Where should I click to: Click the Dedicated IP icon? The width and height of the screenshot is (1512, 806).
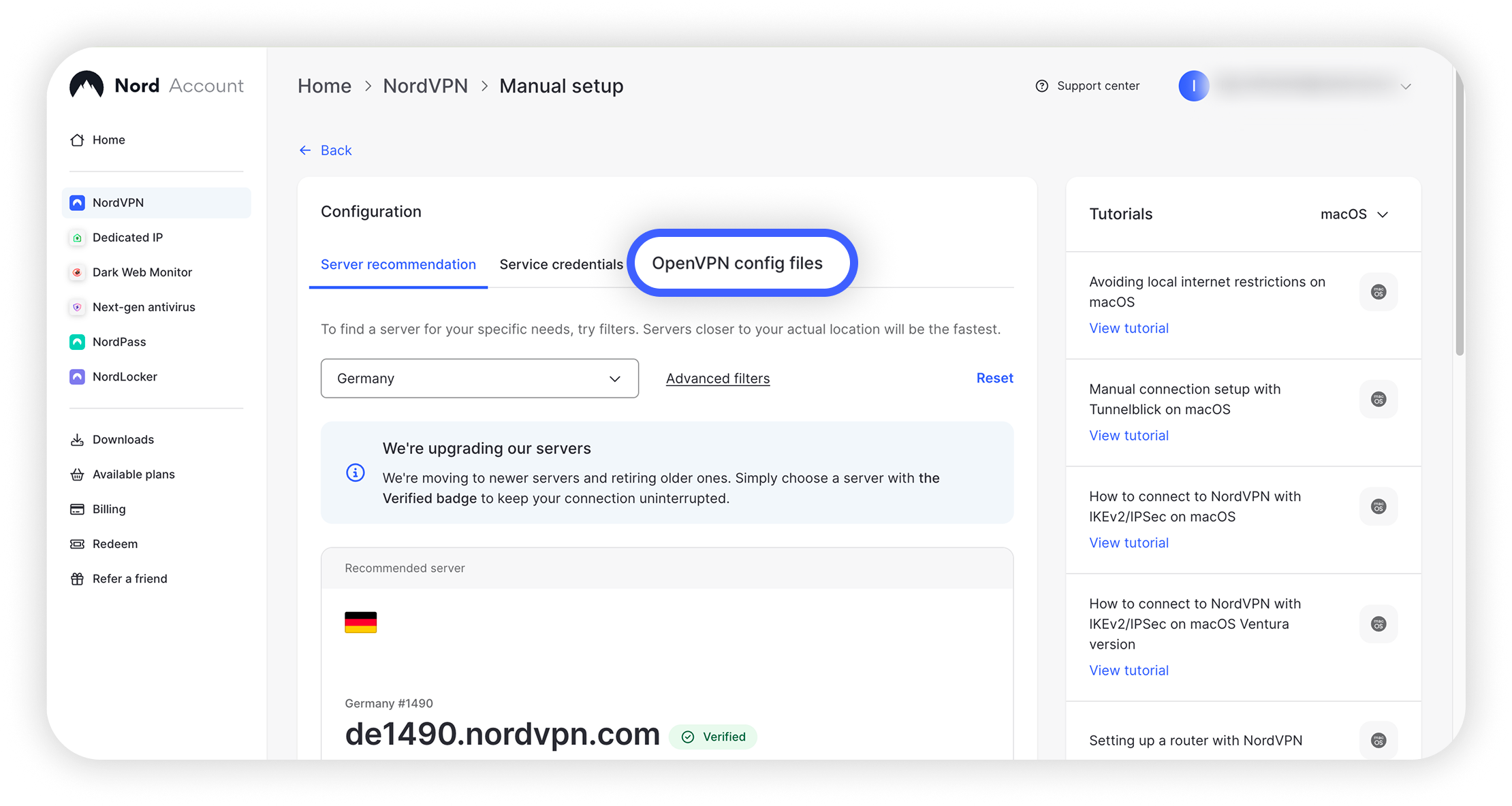click(77, 238)
